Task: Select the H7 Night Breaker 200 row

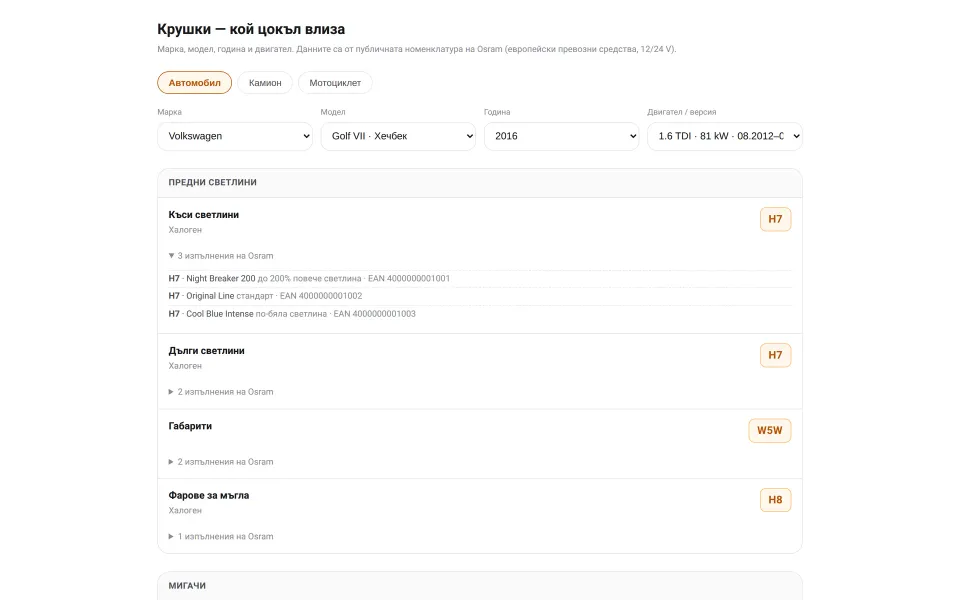Action: pos(480,279)
